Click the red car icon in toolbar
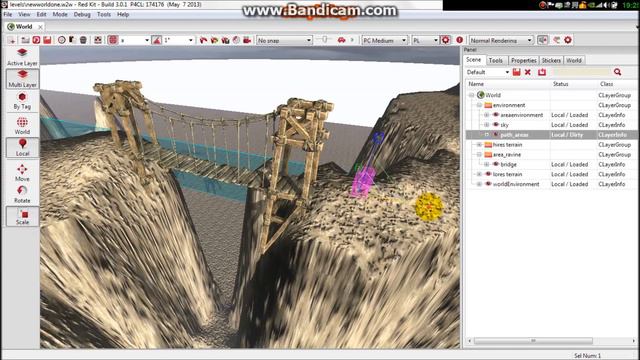 click(x=341, y=40)
